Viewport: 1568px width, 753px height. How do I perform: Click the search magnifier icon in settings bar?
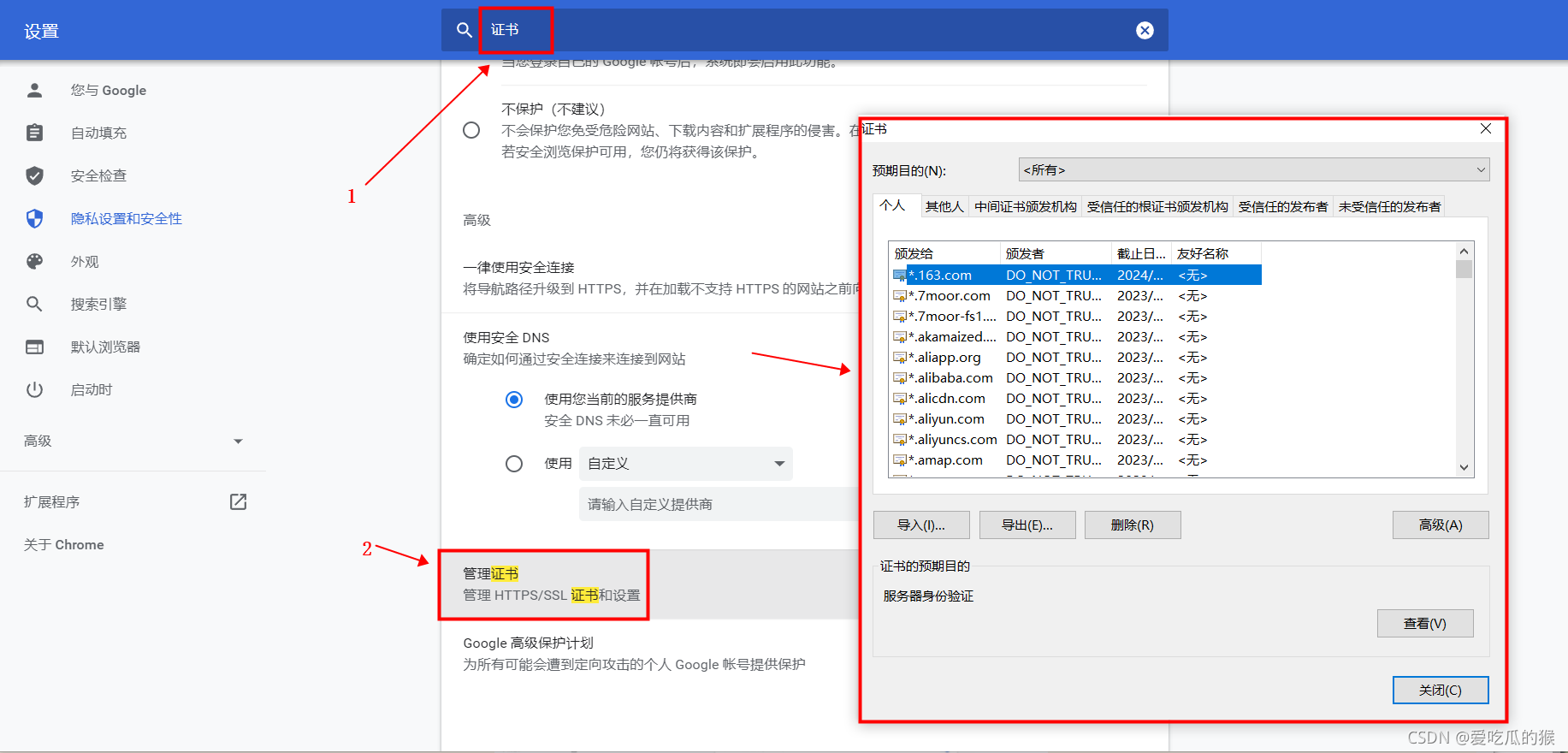pos(464,30)
